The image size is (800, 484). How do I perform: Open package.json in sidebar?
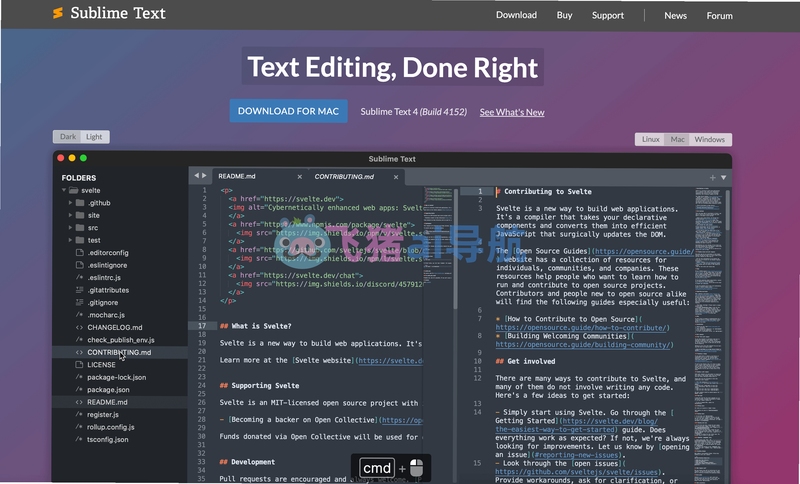click(x=108, y=390)
